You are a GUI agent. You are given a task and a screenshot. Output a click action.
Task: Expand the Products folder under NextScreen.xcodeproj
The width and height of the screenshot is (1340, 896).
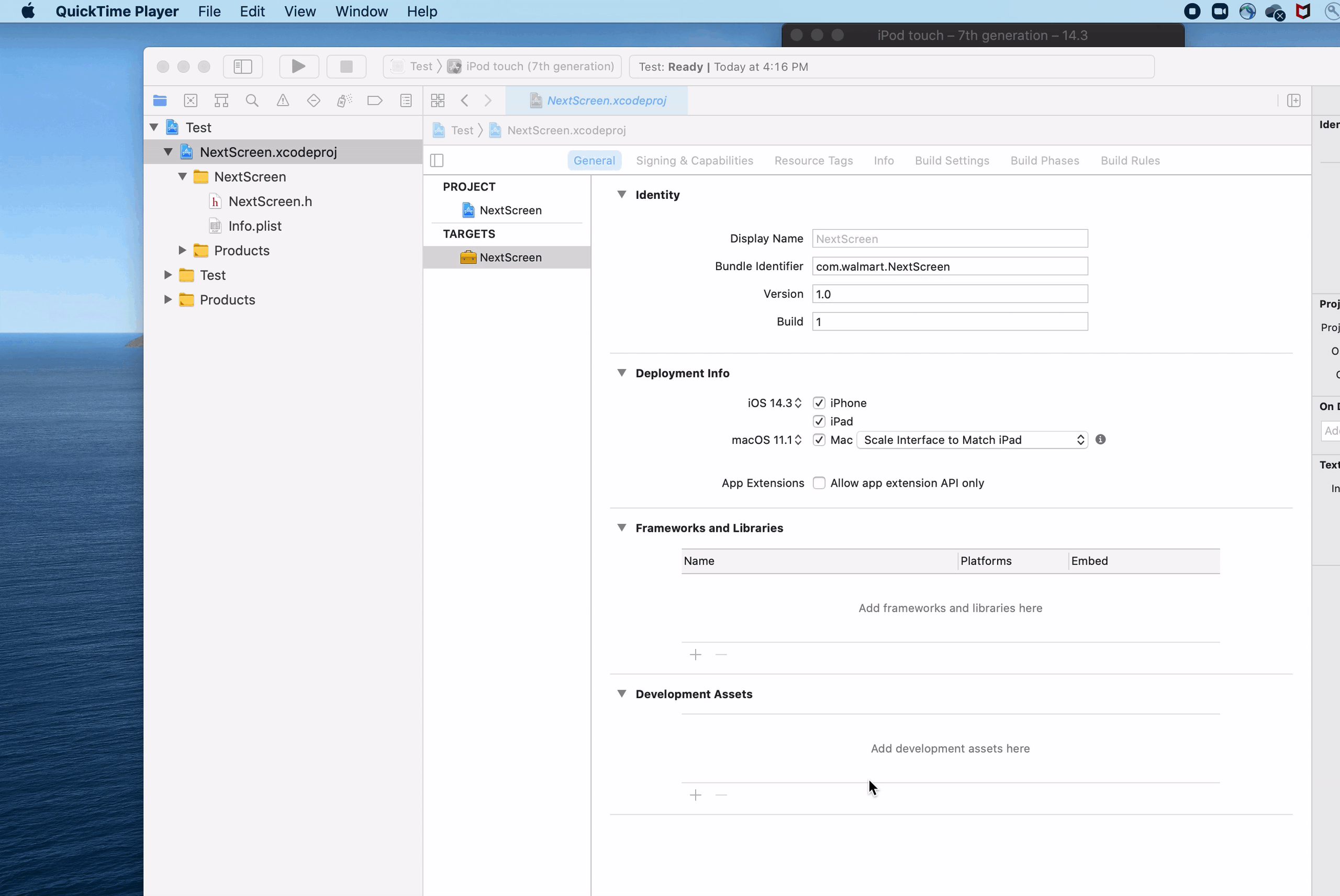click(182, 250)
